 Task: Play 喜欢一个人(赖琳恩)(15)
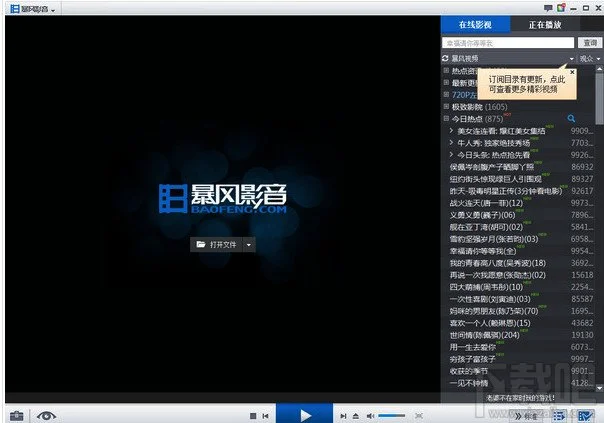point(490,323)
